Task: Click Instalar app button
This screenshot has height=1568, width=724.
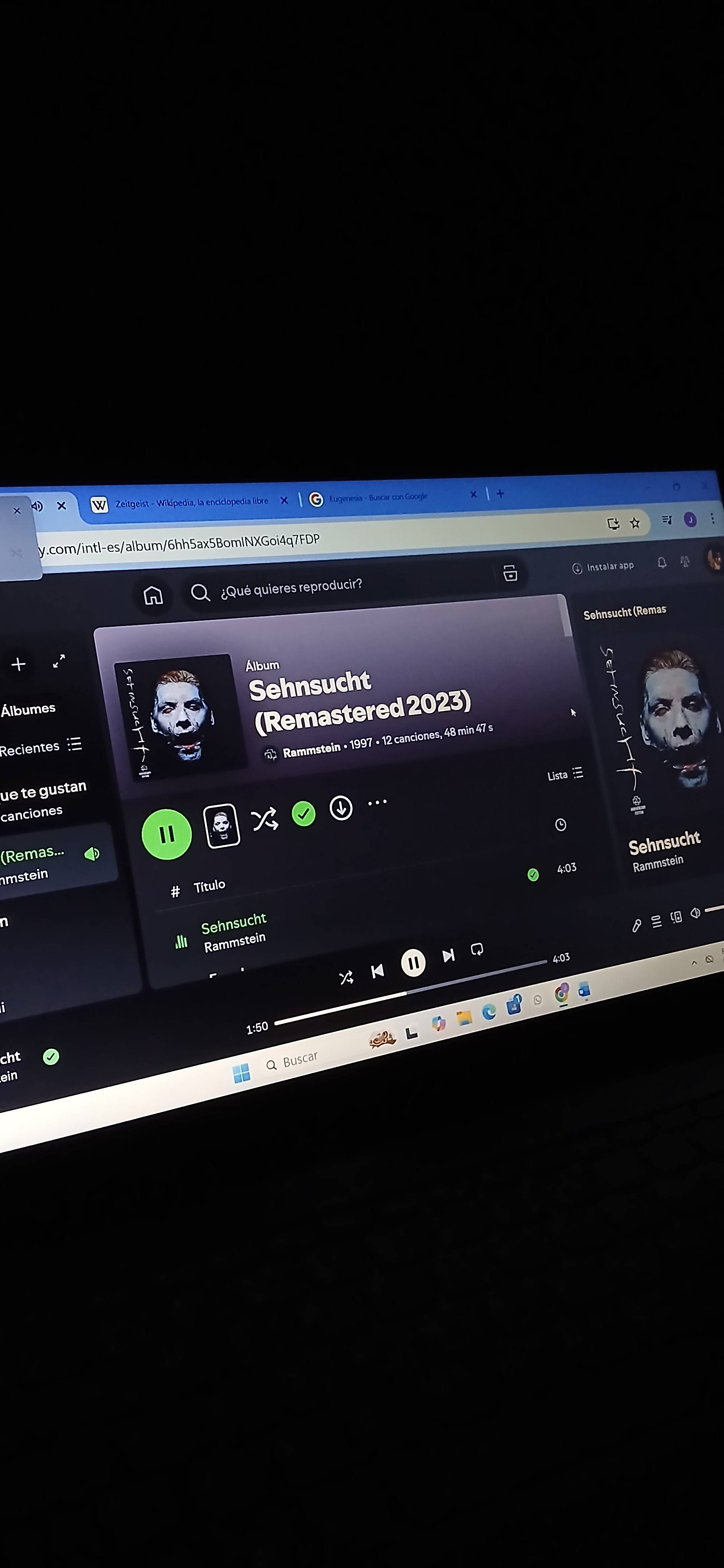Action: [603, 567]
